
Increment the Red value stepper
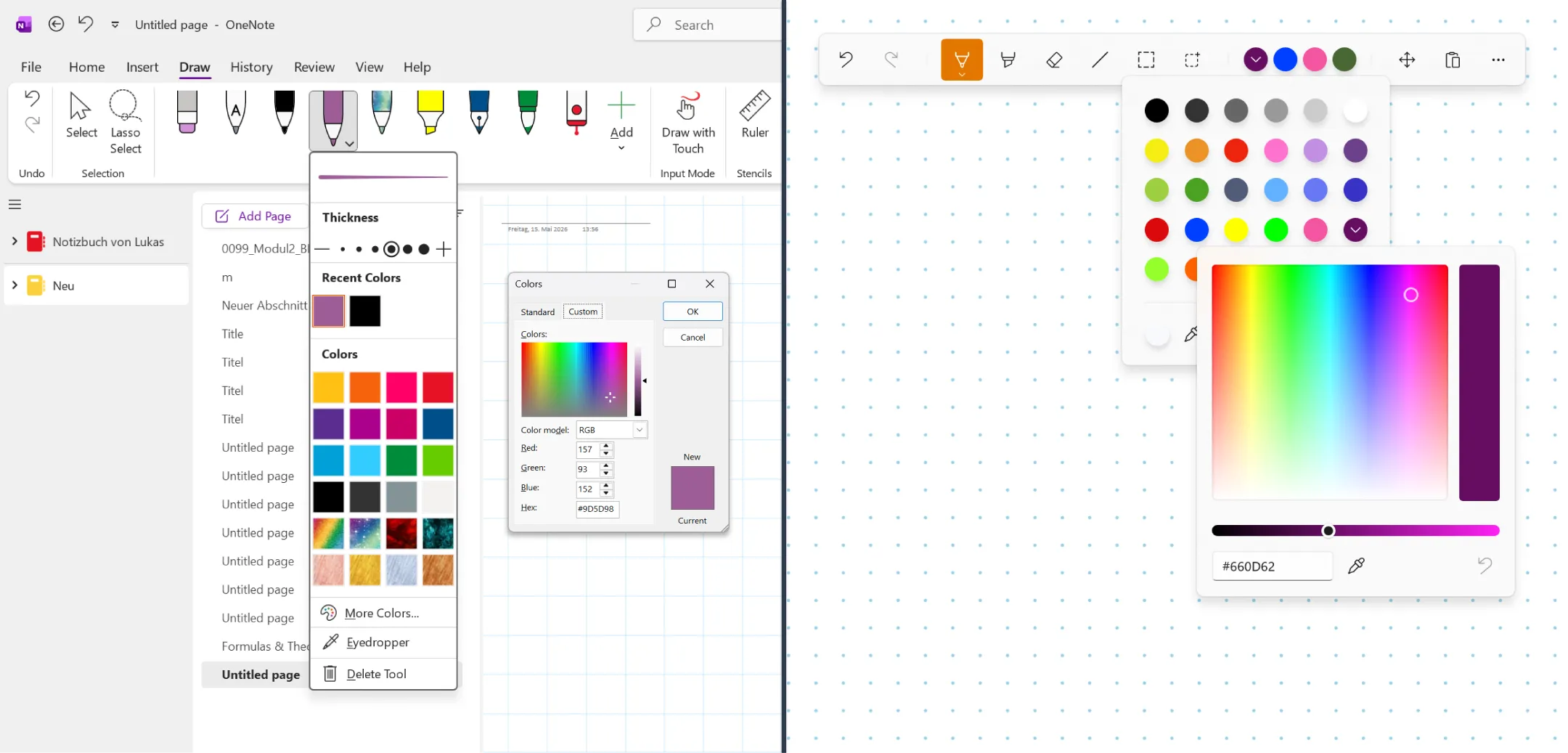[606, 445]
